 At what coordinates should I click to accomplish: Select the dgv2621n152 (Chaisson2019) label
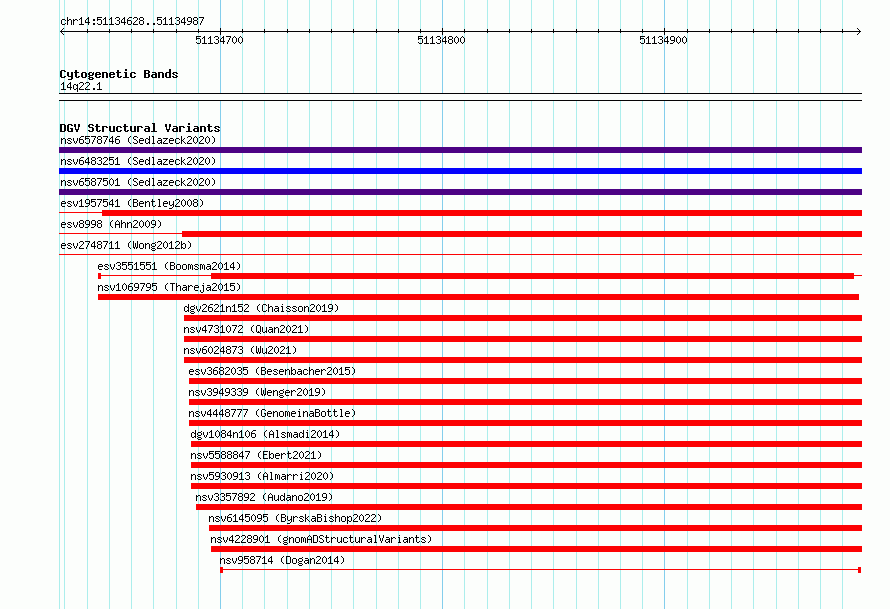(261, 308)
